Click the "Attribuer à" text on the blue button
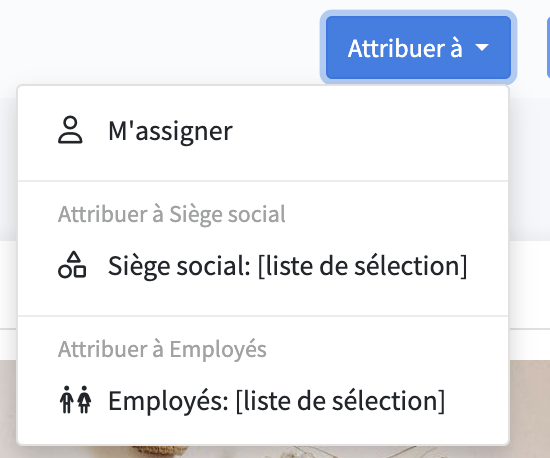This screenshot has width=550, height=458. (x=405, y=48)
